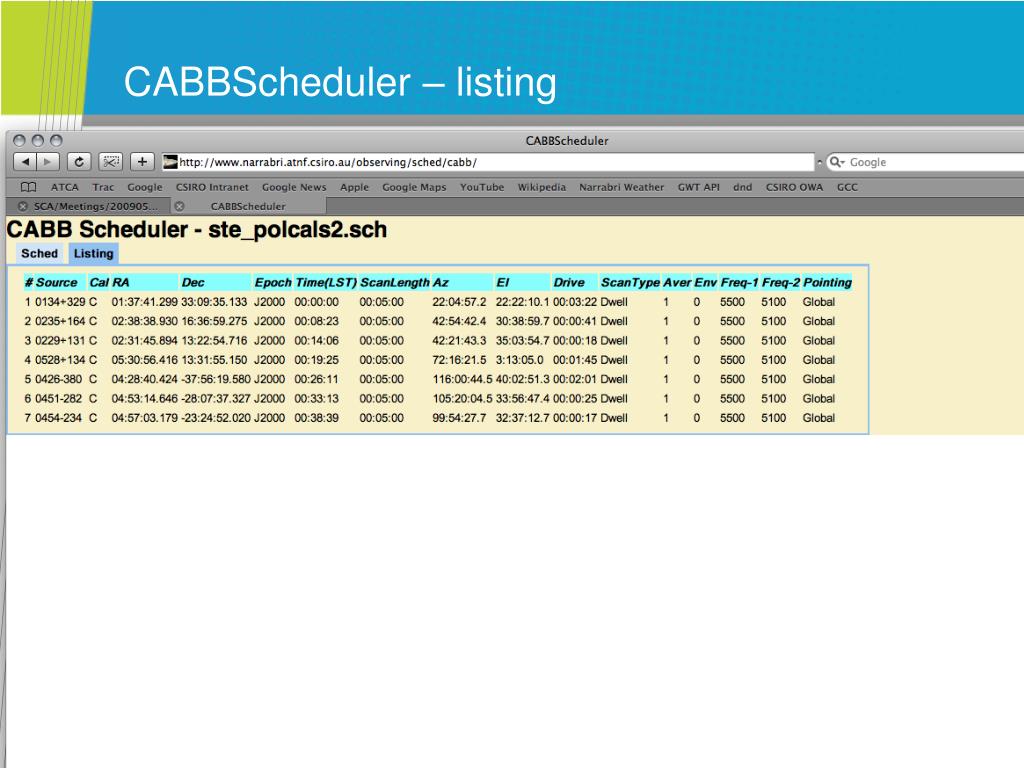Select source 0451-282 in row 6

pos(58,398)
